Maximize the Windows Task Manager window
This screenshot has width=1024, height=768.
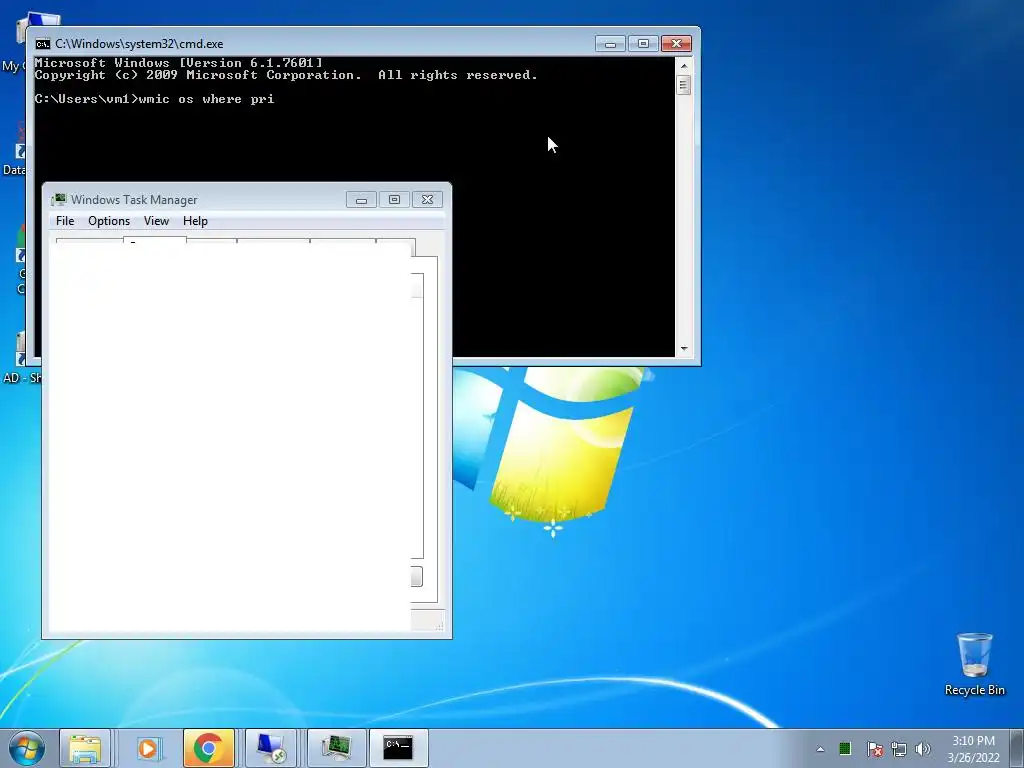click(394, 199)
